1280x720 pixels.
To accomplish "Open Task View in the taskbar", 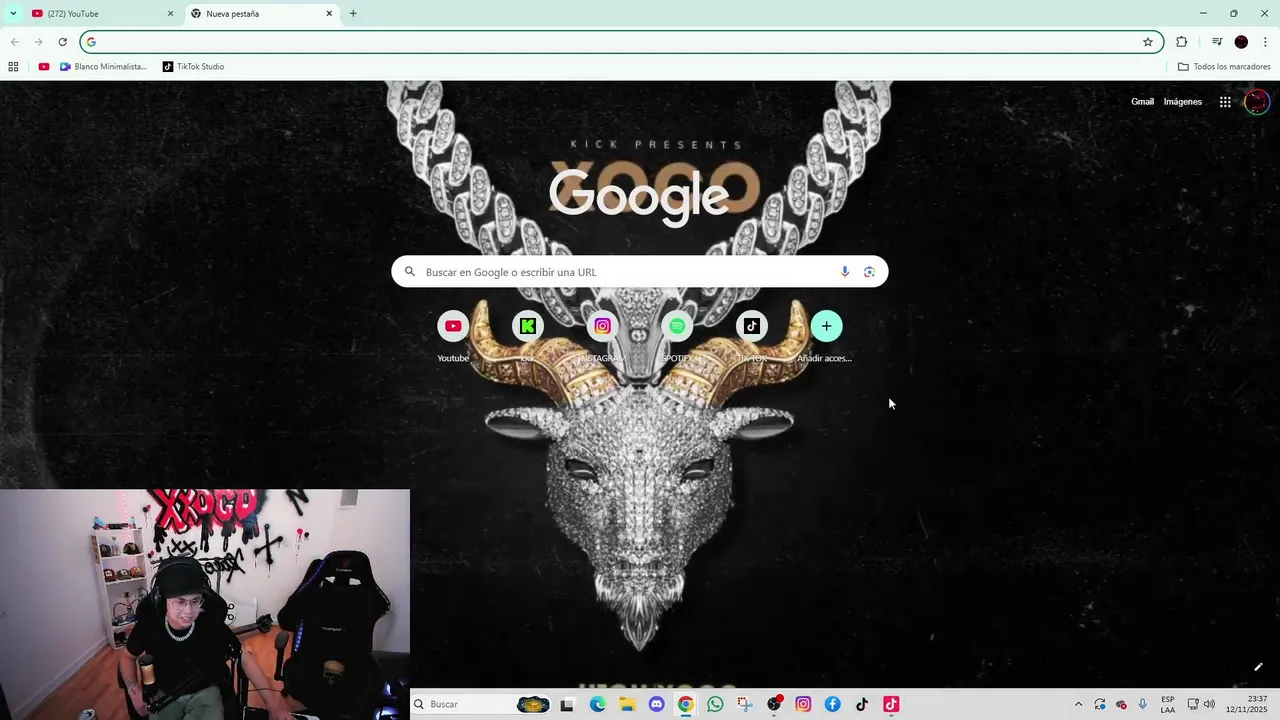I will tap(567, 704).
